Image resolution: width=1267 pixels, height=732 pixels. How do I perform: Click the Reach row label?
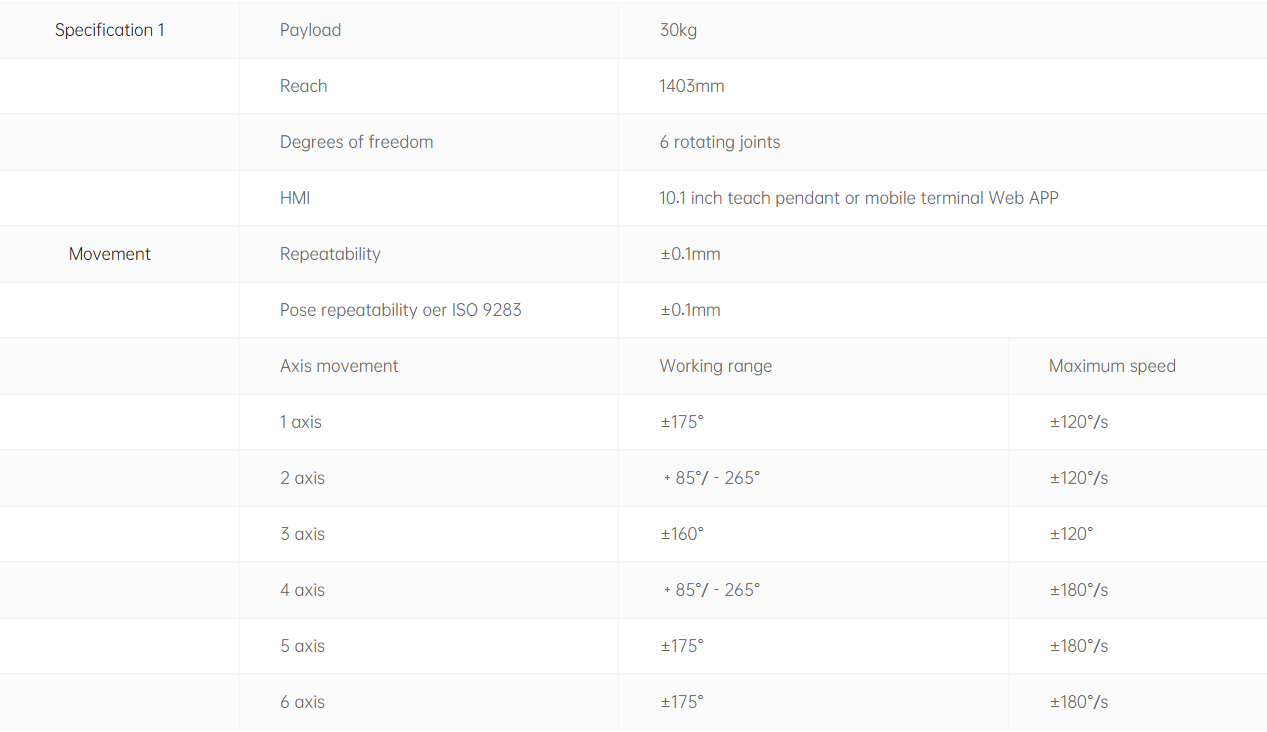[x=304, y=86]
